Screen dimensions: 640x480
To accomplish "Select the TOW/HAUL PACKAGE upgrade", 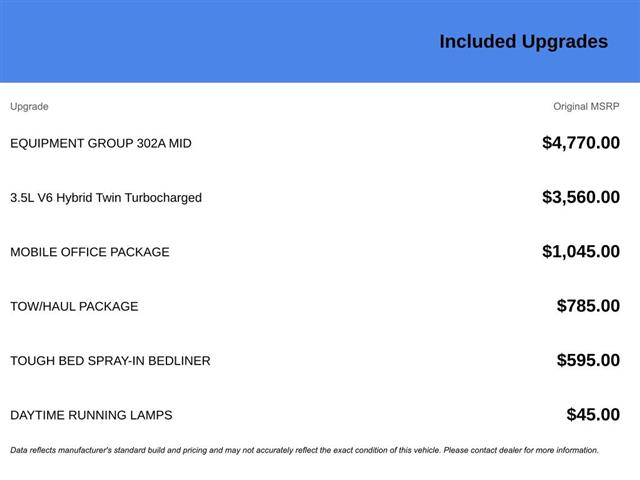I will (74, 306).
